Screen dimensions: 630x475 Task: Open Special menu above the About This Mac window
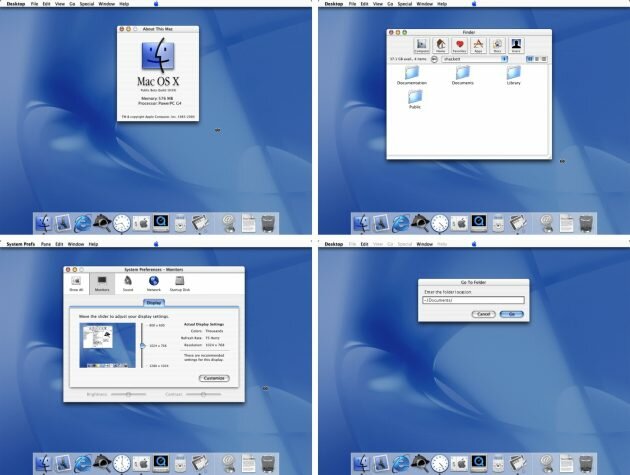(x=86, y=4)
